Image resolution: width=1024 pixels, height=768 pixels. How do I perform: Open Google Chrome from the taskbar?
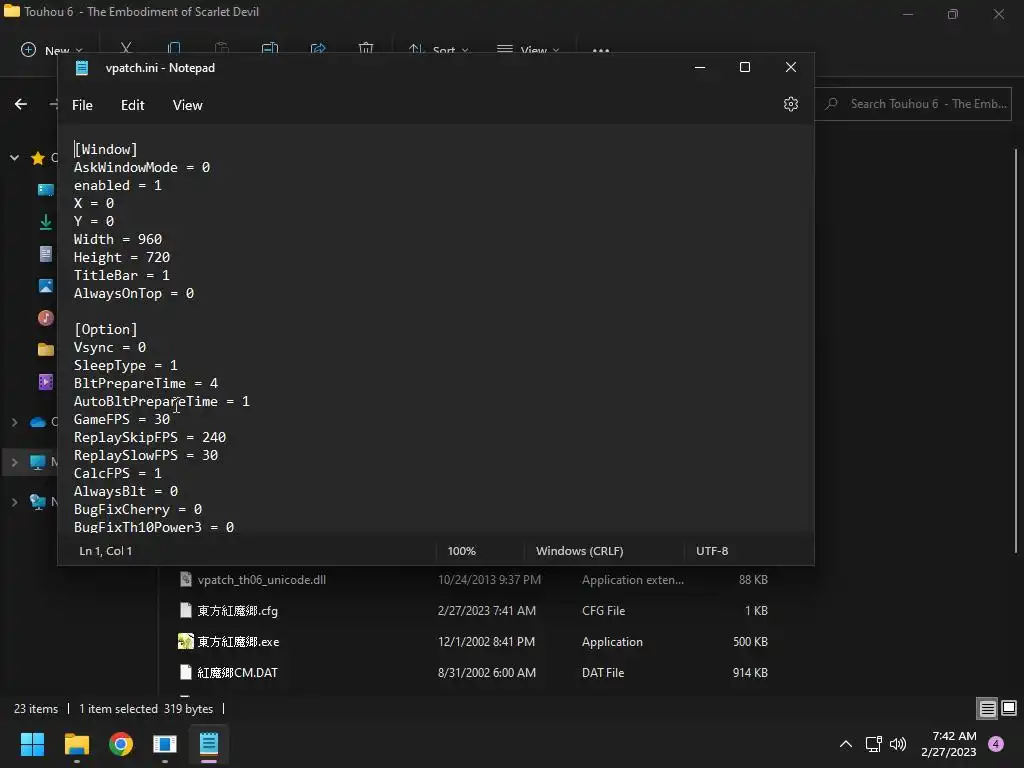point(121,744)
